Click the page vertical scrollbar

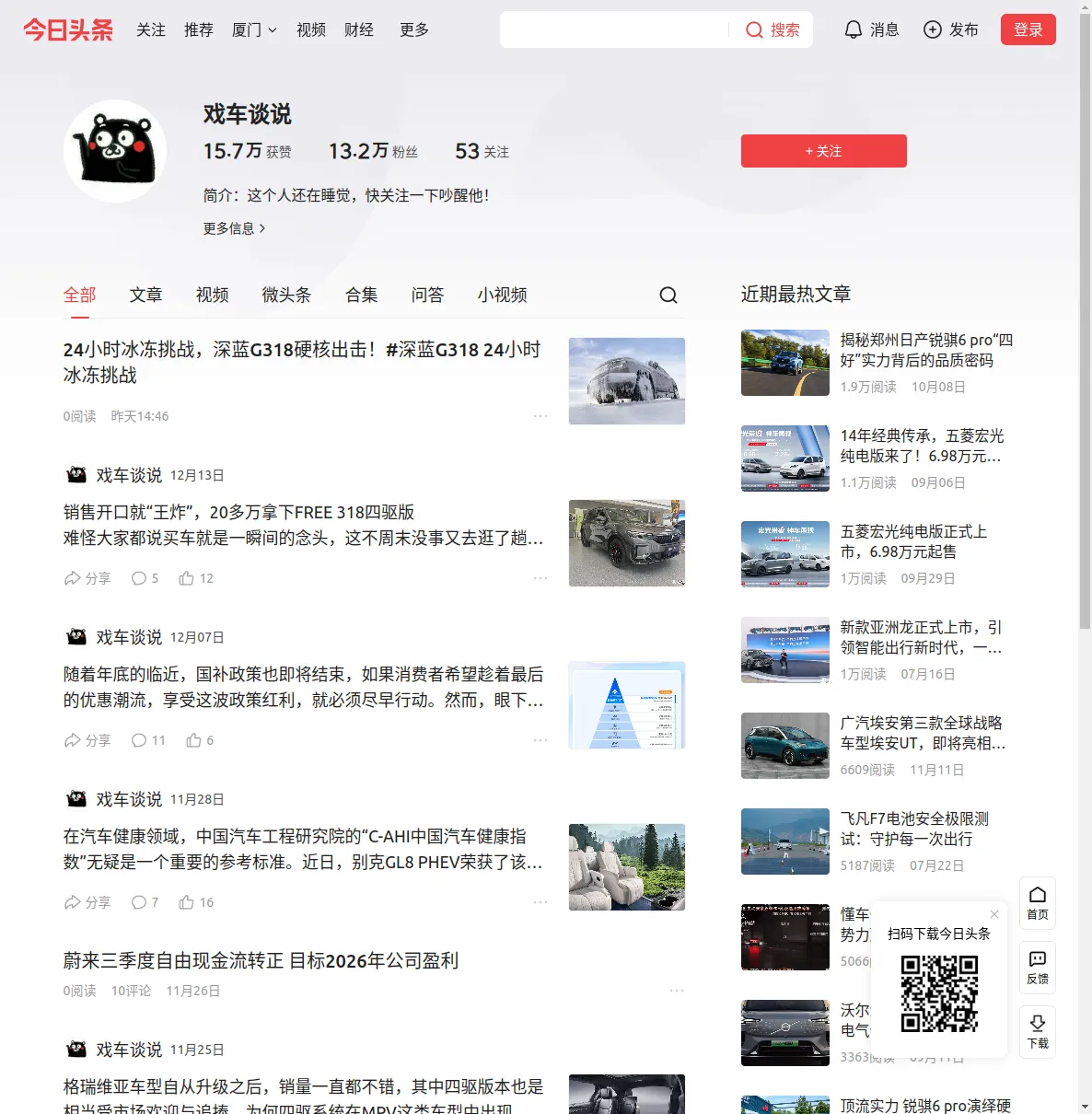pyautogui.click(x=1085, y=322)
